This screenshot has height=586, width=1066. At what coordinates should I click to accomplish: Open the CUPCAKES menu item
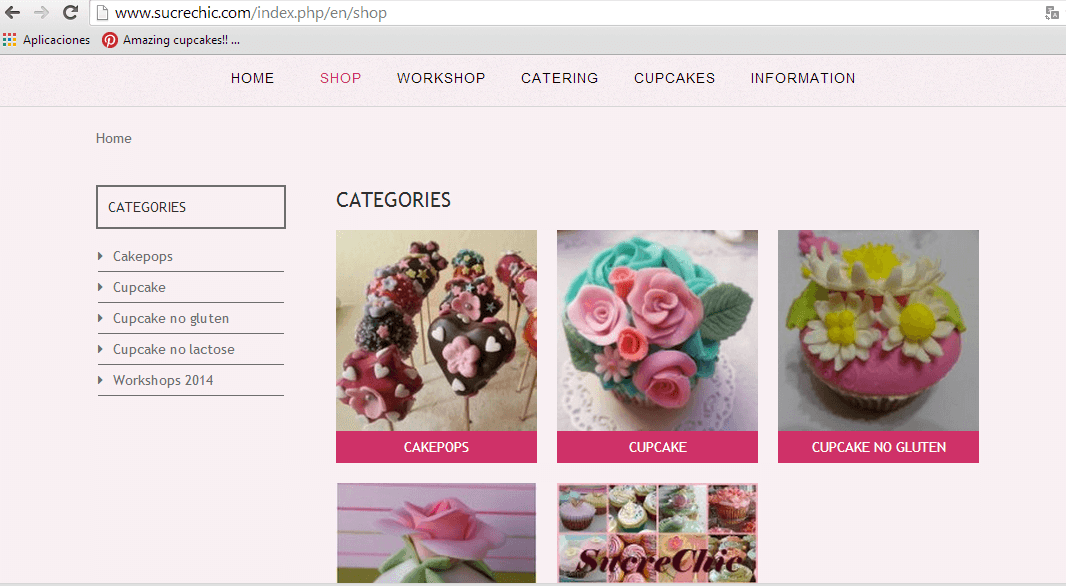tap(674, 78)
